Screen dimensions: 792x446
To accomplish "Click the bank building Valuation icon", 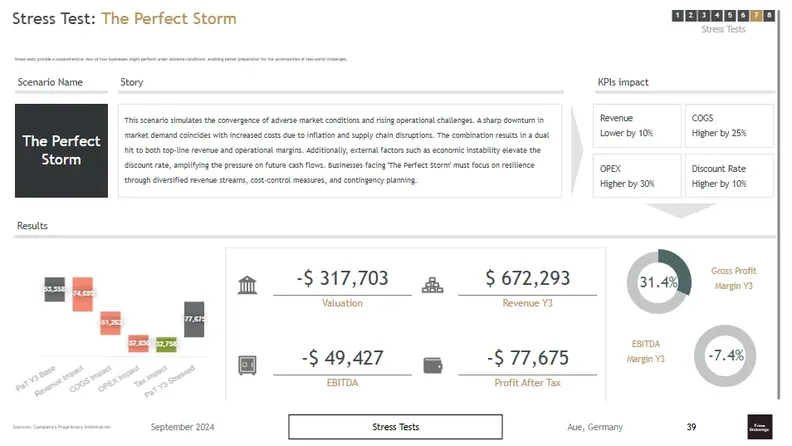I will coord(247,285).
